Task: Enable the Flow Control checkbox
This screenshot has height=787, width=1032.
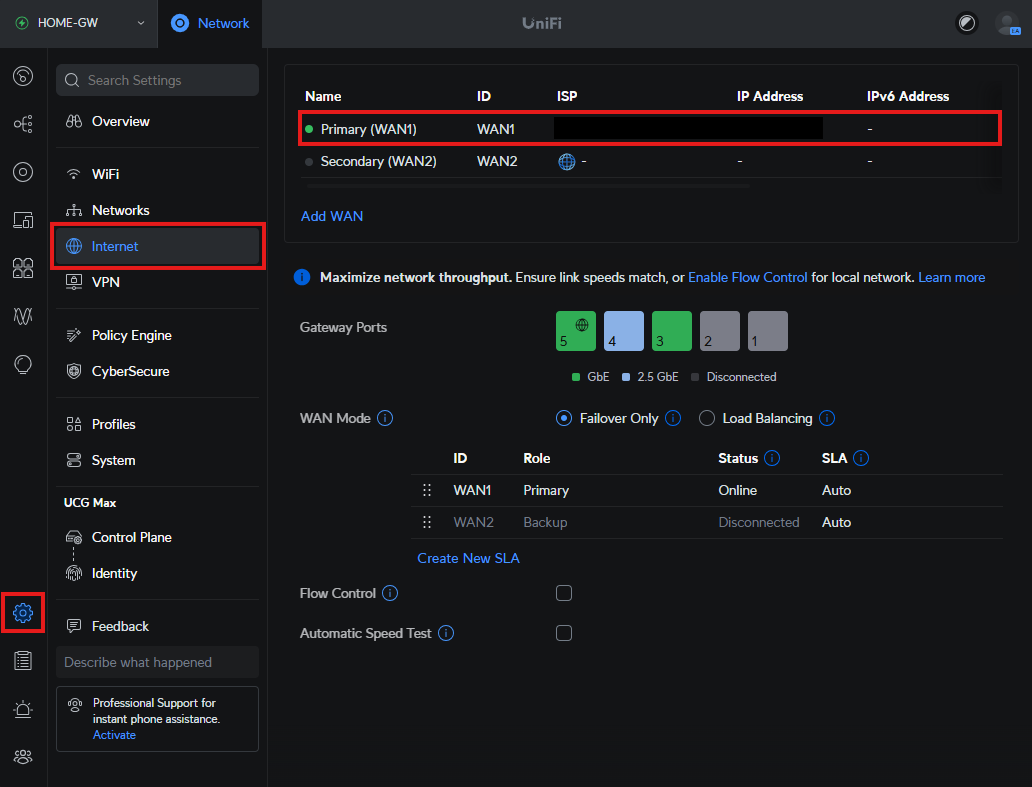Action: tap(564, 594)
